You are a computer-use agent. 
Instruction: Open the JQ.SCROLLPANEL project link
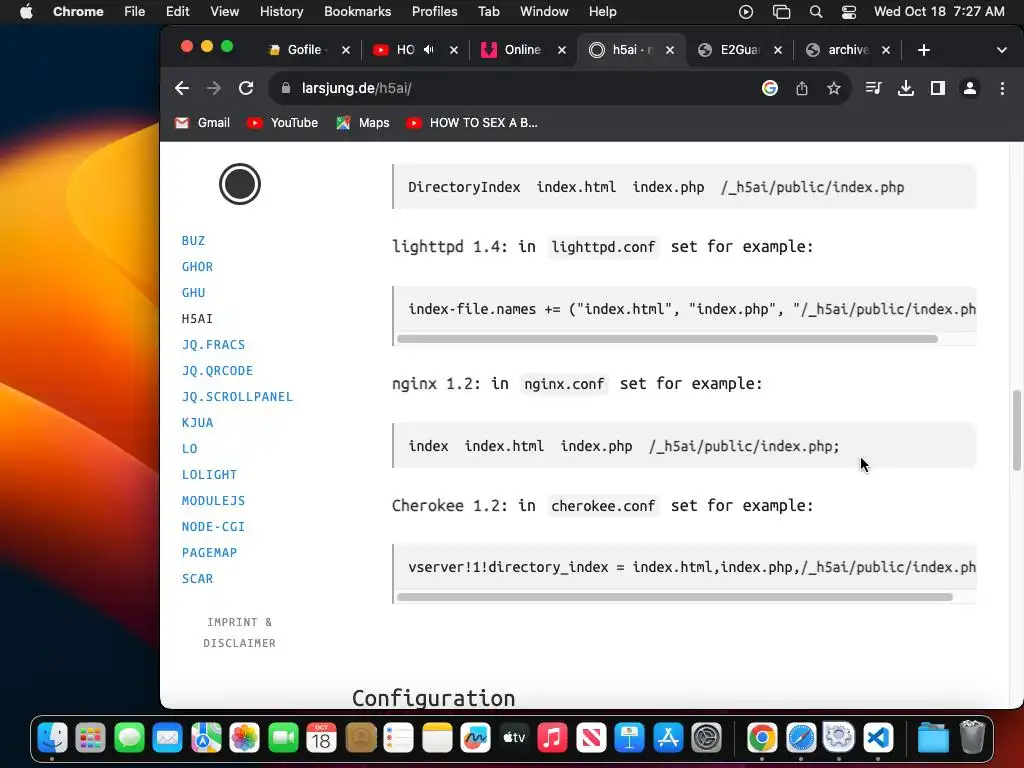click(237, 396)
